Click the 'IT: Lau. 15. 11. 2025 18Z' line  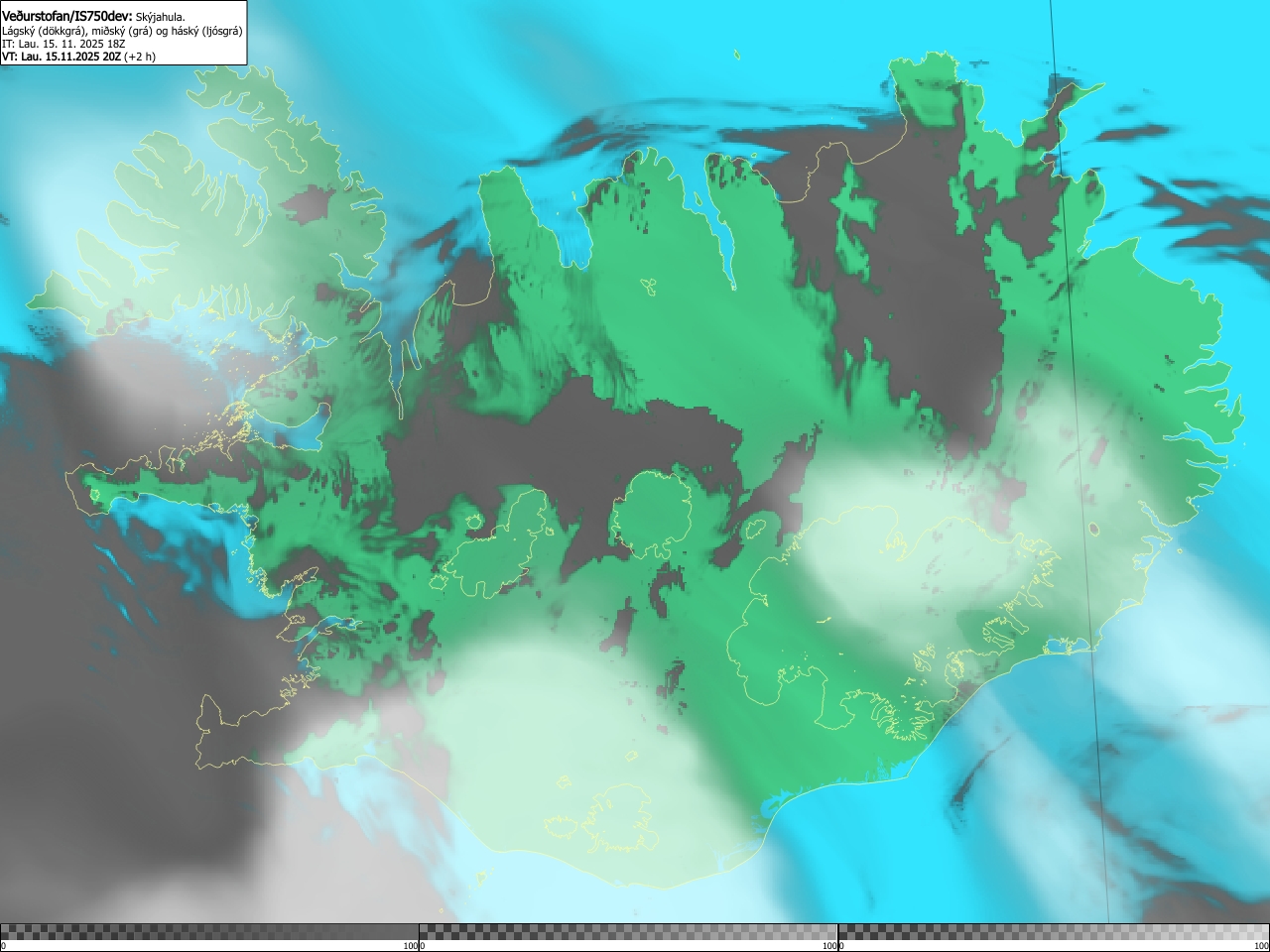click(x=63, y=44)
